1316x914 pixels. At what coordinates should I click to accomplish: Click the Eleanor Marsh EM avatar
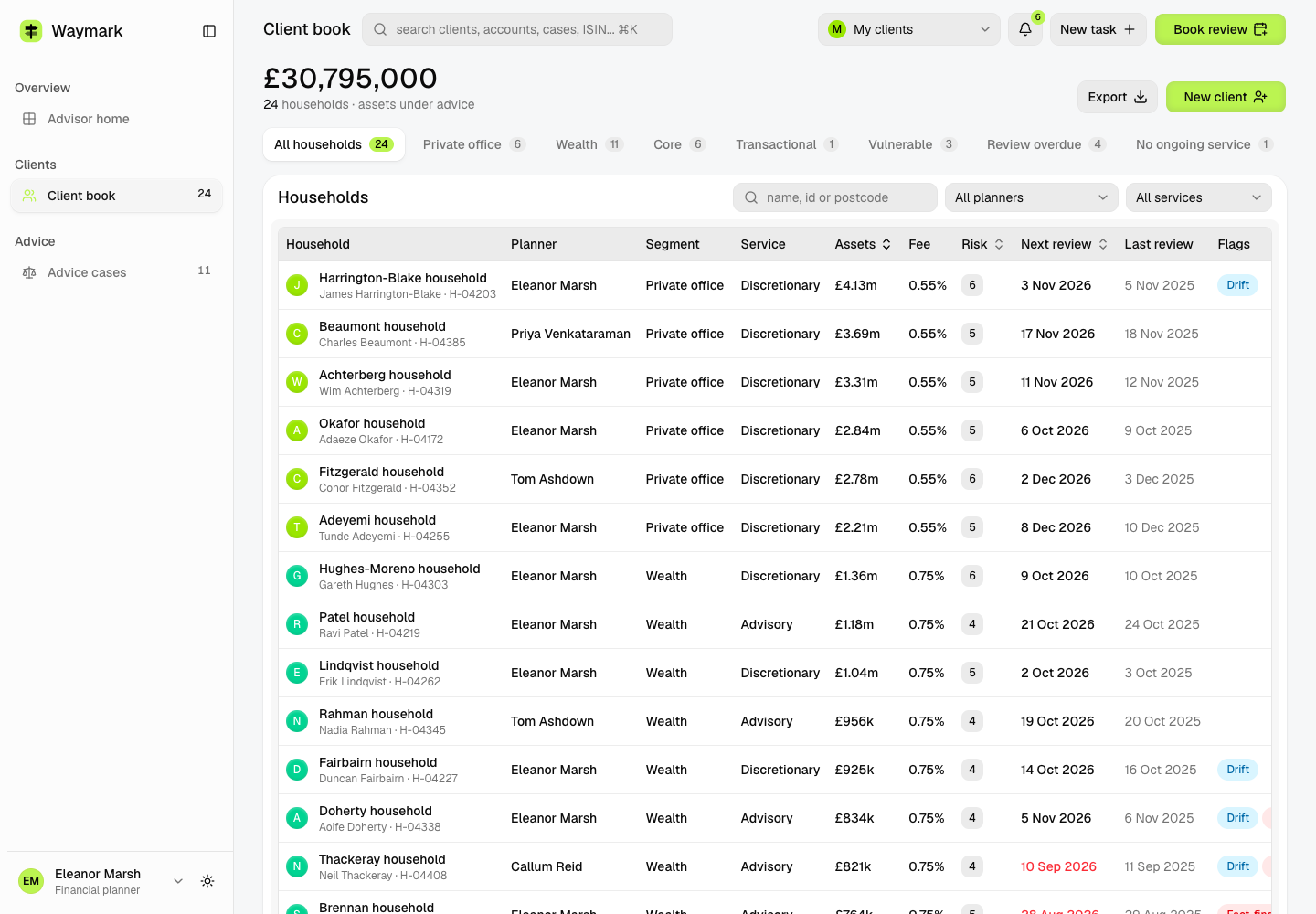pos(31,881)
